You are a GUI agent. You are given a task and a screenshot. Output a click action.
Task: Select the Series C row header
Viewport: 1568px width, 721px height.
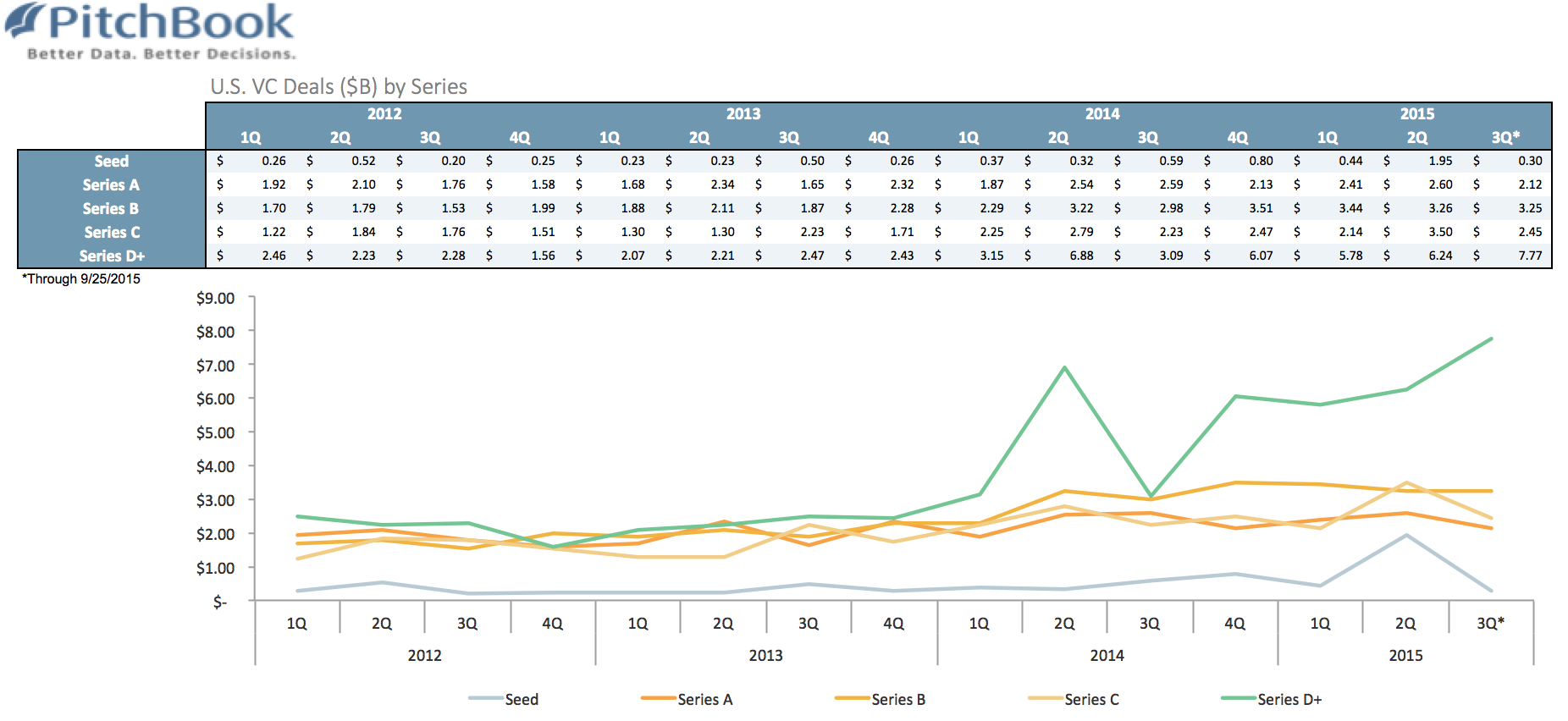click(x=112, y=232)
